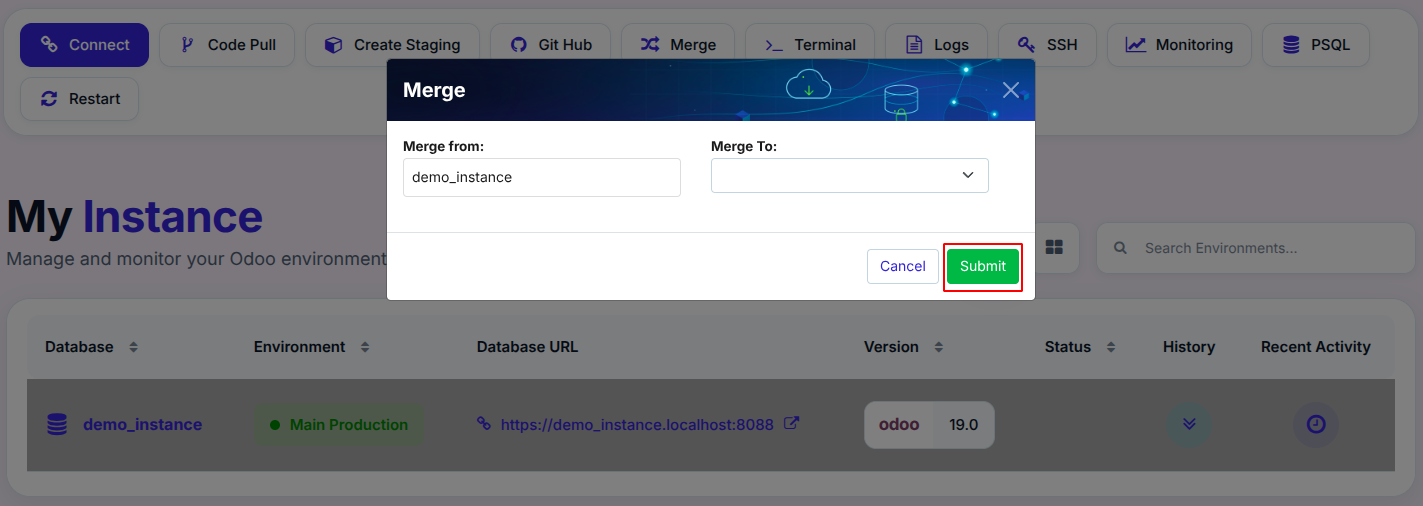The height and width of the screenshot is (506, 1423).
Task: Click the demo_instance database name
Action: pyautogui.click(x=142, y=425)
